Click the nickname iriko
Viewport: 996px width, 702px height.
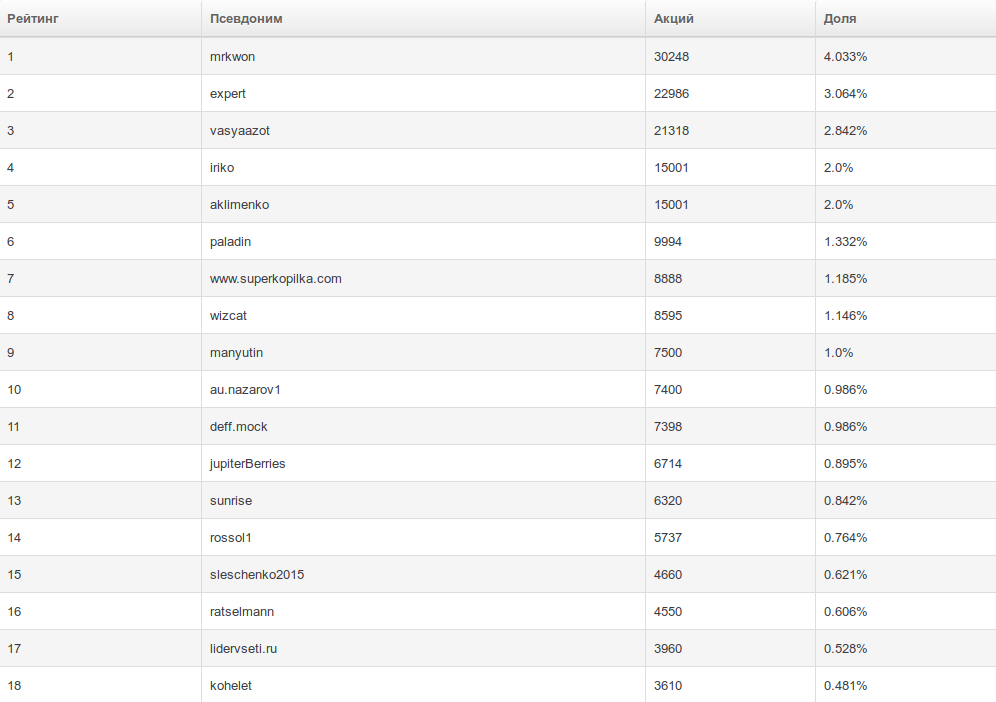(x=222, y=168)
